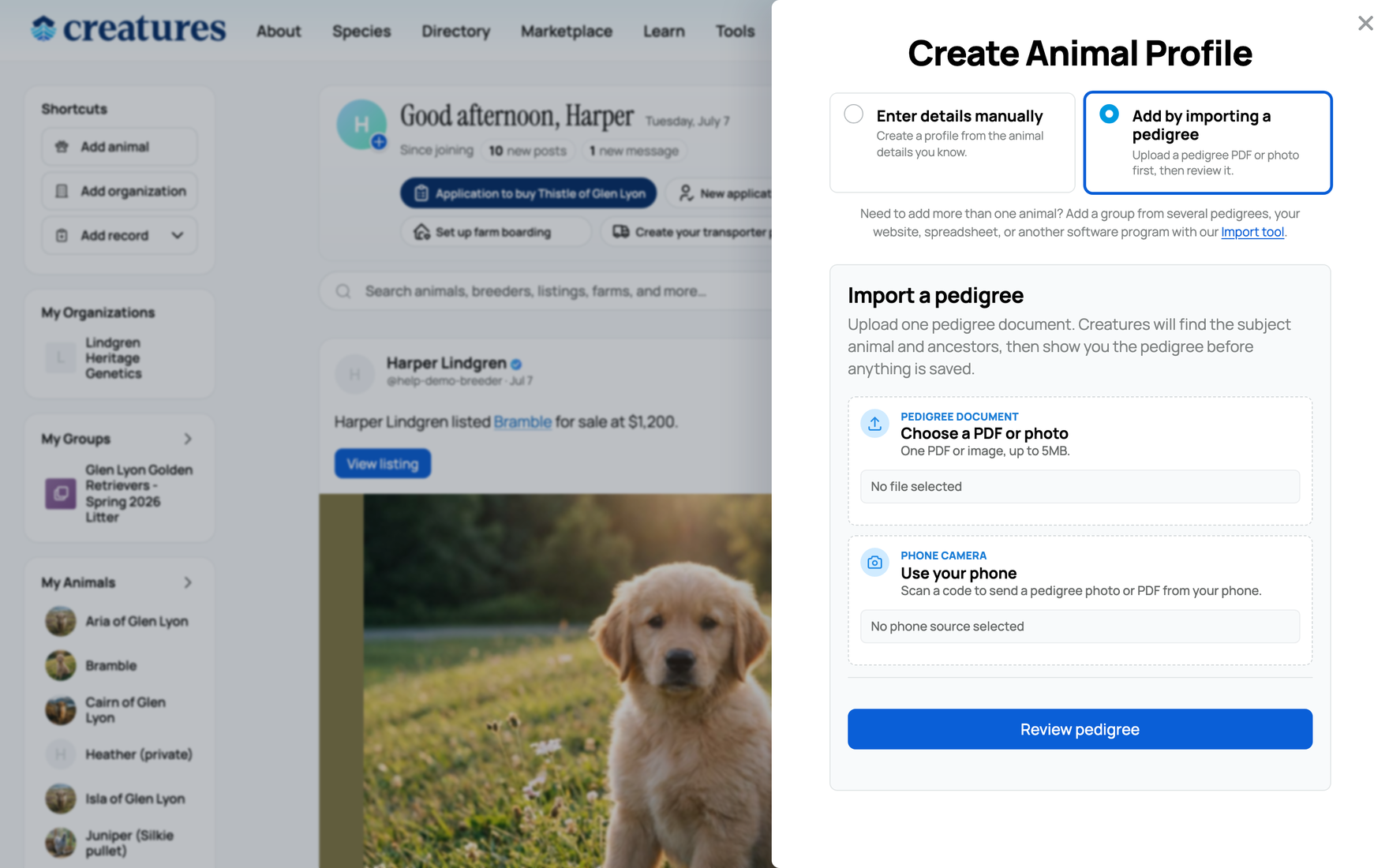Click the verified badge next to Harper Lindgren
Image resolution: width=1389 pixels, height=868 pixels.
pos(516,364)
